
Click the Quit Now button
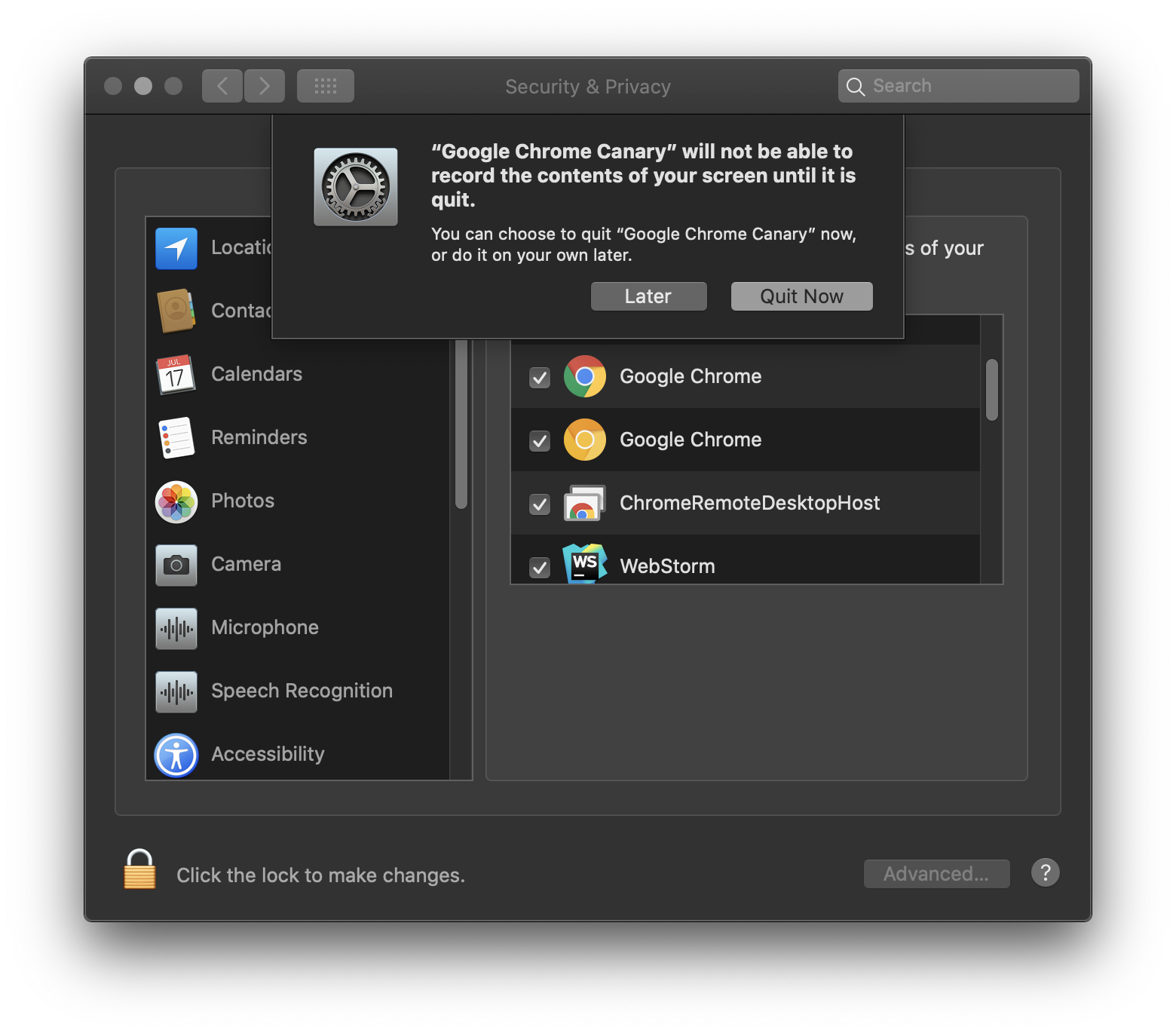pos(802,296)
